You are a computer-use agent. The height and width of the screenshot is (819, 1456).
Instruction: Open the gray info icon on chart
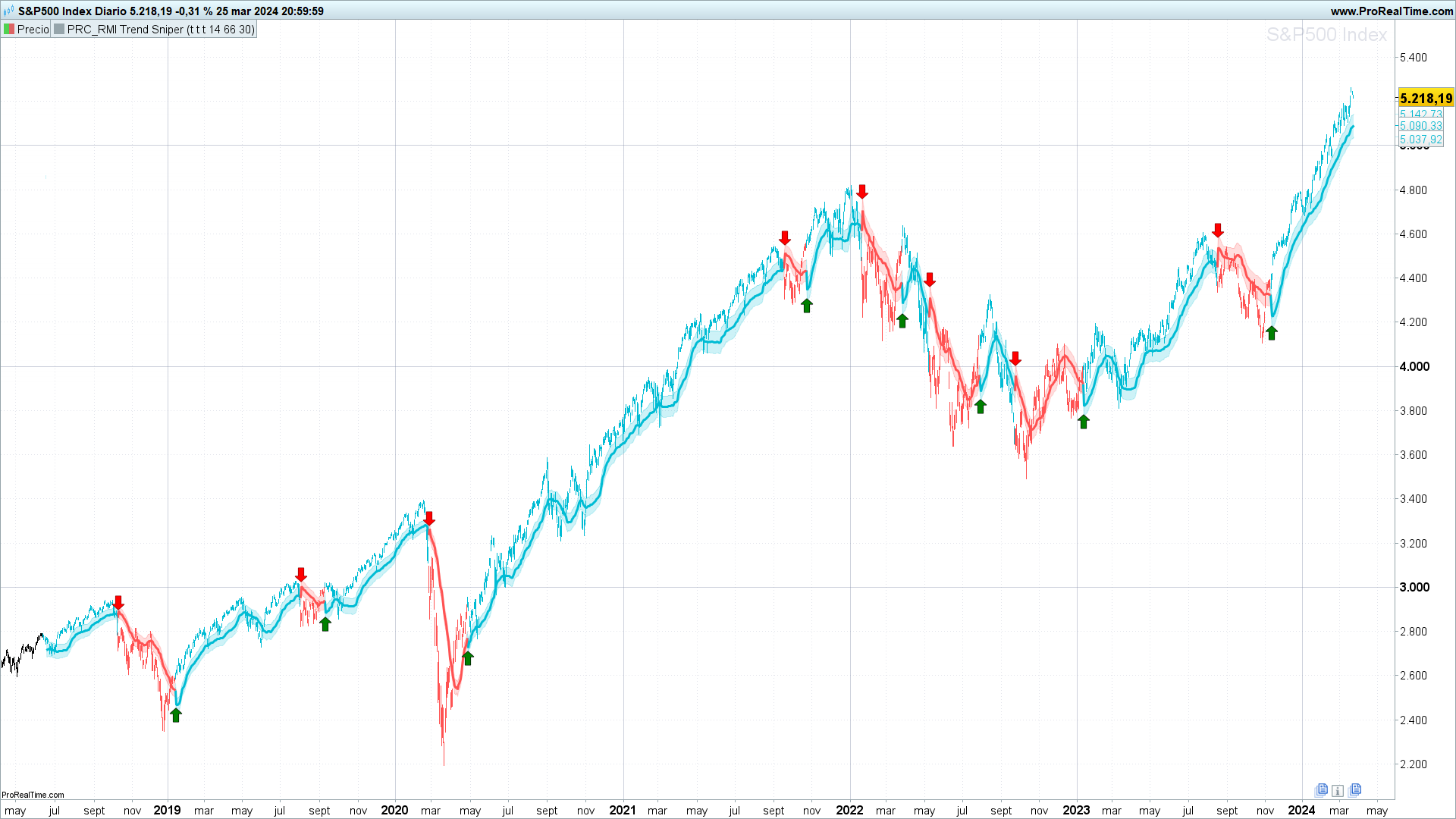click(x=1338, y=791)
